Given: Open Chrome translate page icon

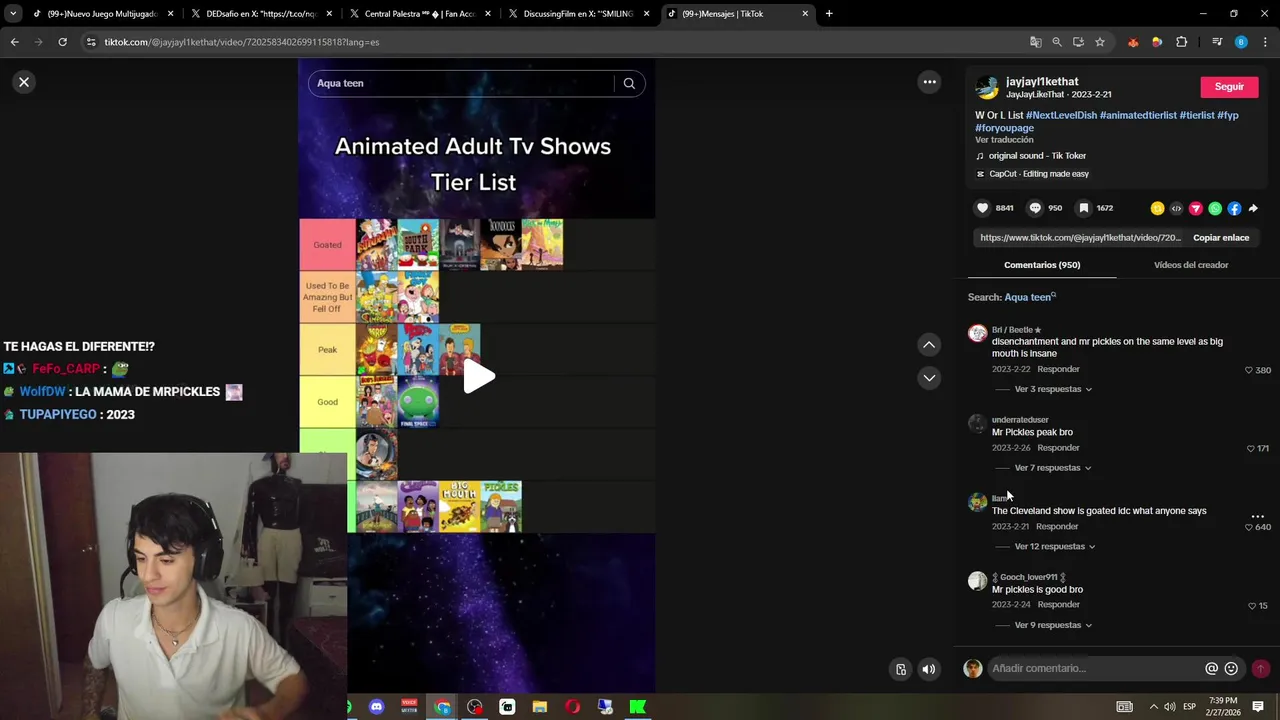Looking at the screenshot, I should [1036, 42].
